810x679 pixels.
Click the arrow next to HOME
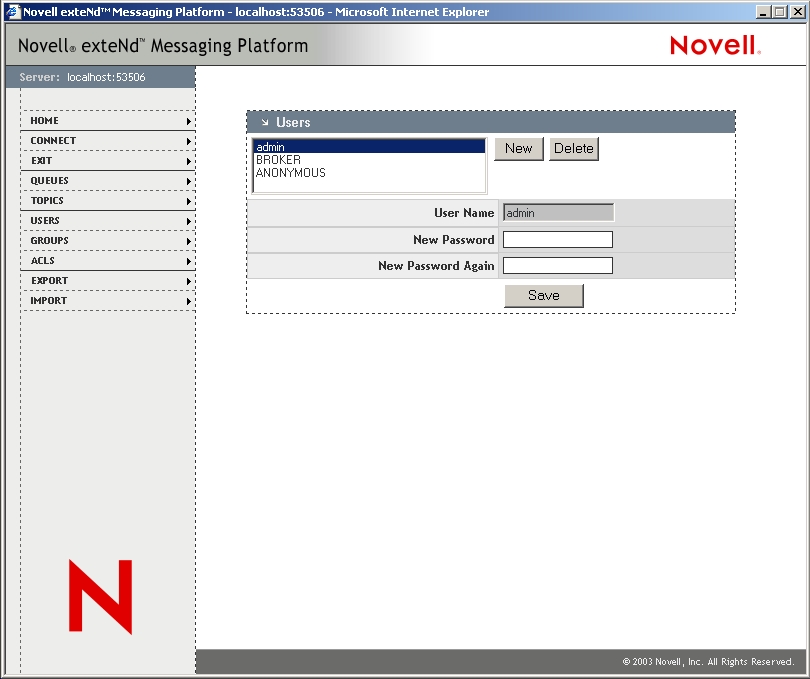(x=189, y=121)
